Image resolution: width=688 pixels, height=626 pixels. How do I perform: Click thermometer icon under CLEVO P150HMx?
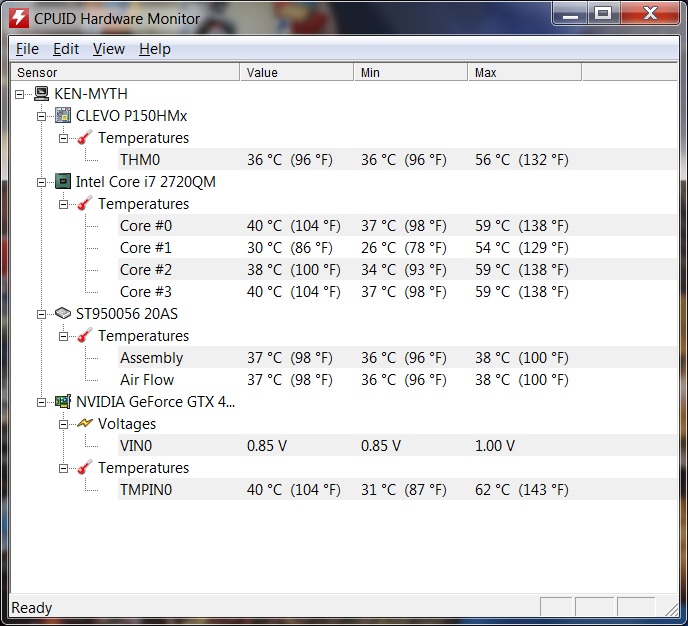click(x=85, y=137)
